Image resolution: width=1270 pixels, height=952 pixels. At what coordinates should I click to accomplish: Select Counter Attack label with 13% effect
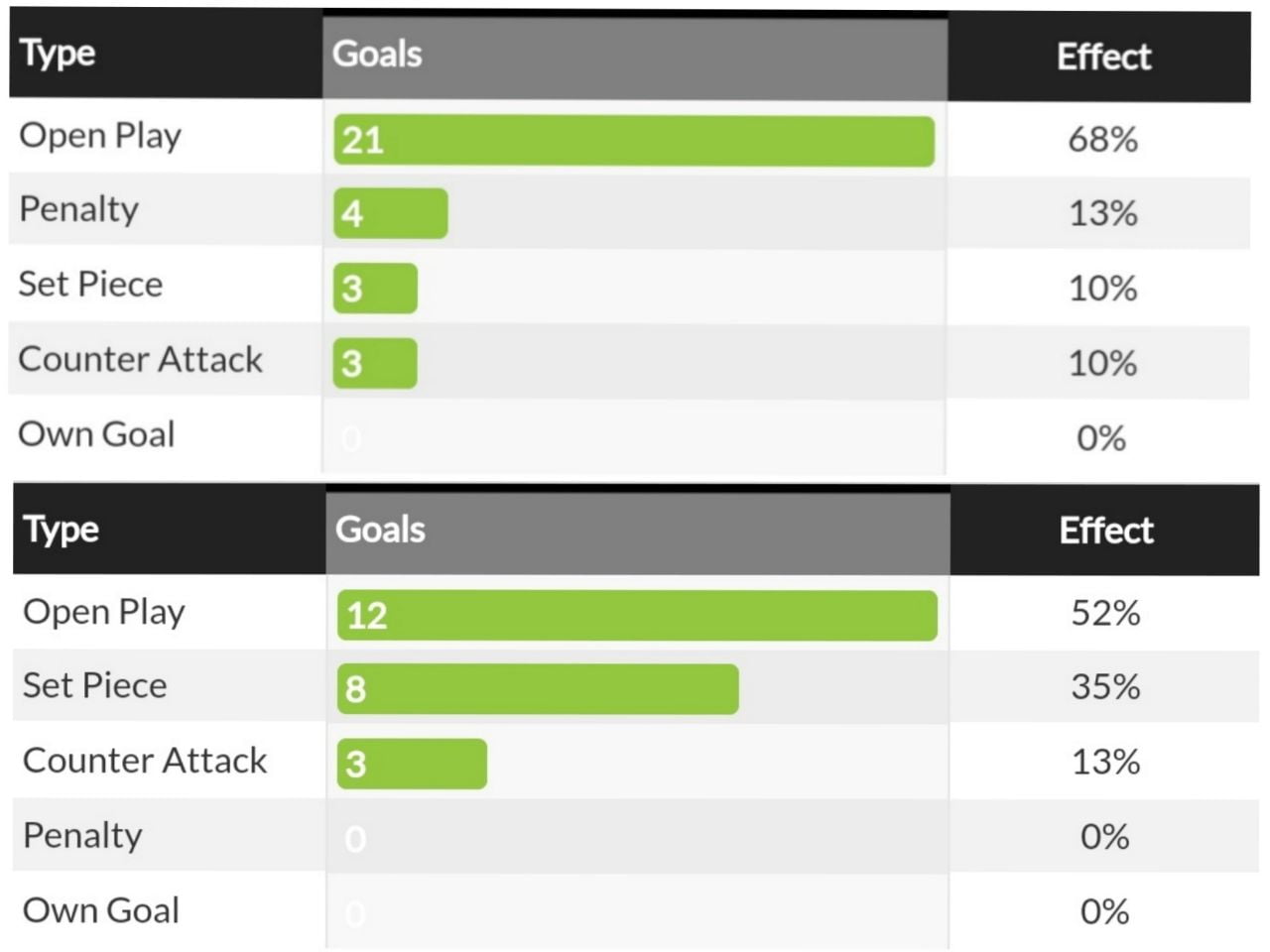click(x=145, y=761)
